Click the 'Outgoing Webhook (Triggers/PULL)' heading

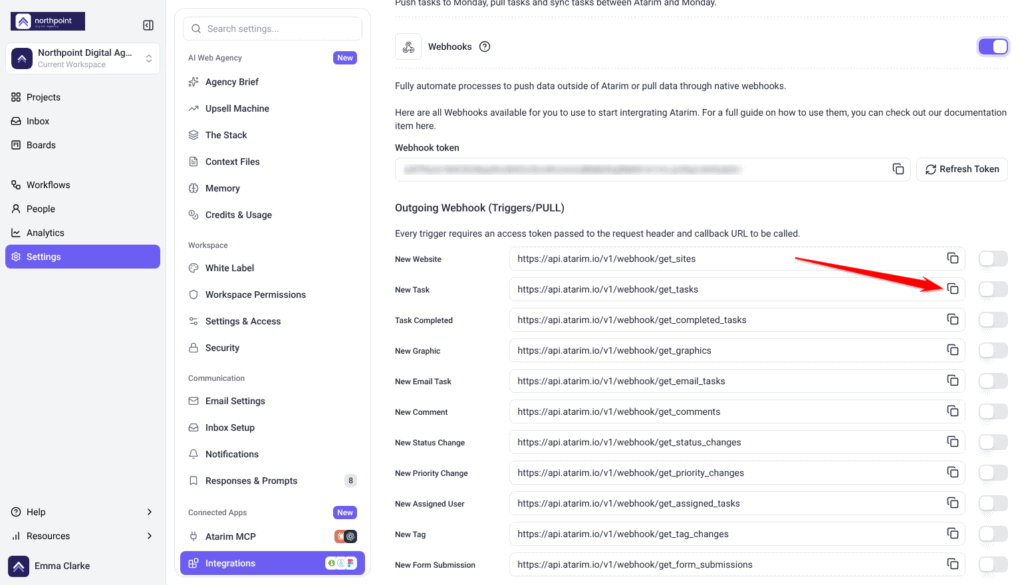point(479,208)
